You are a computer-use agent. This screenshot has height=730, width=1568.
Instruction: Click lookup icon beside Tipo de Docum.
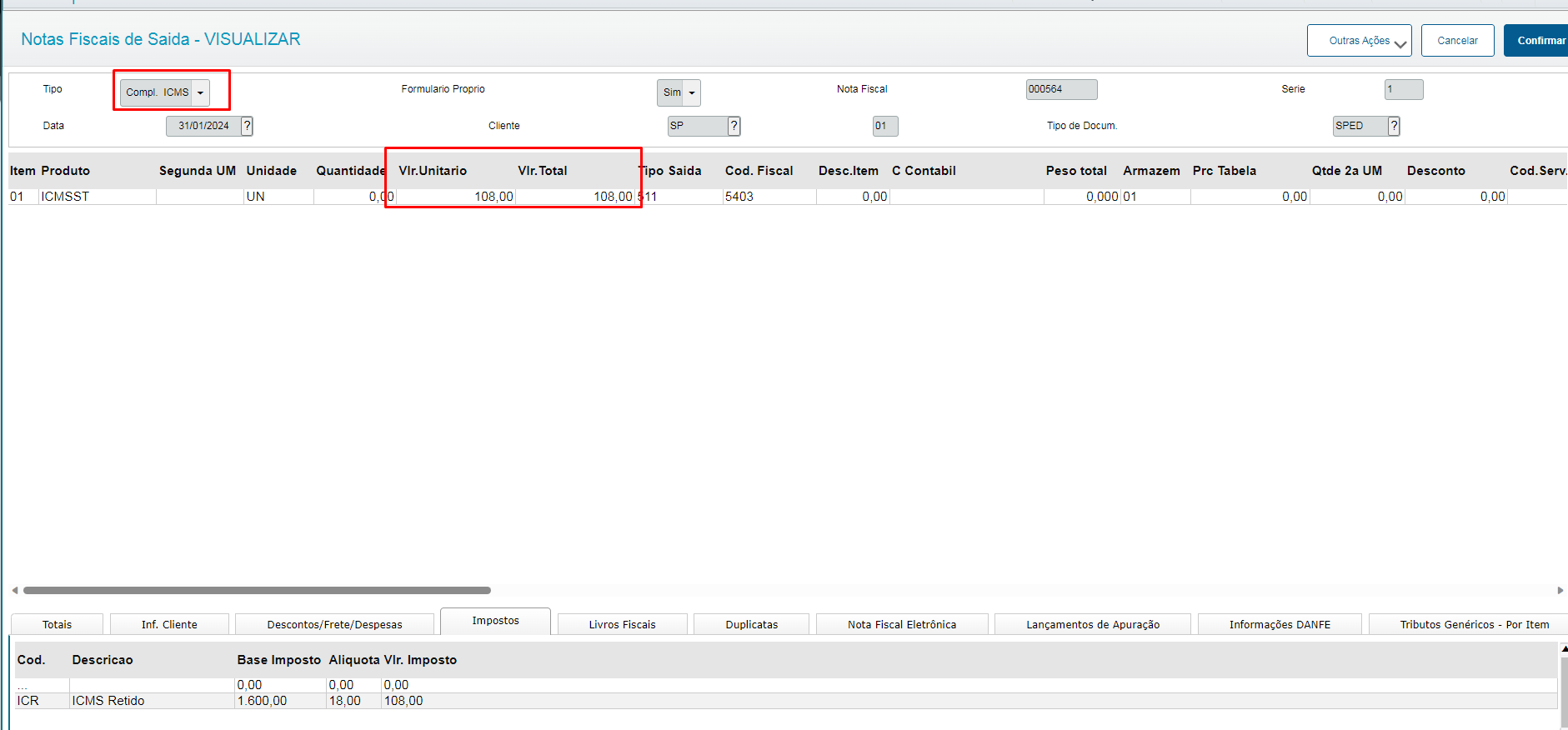tap(1393, 126)
